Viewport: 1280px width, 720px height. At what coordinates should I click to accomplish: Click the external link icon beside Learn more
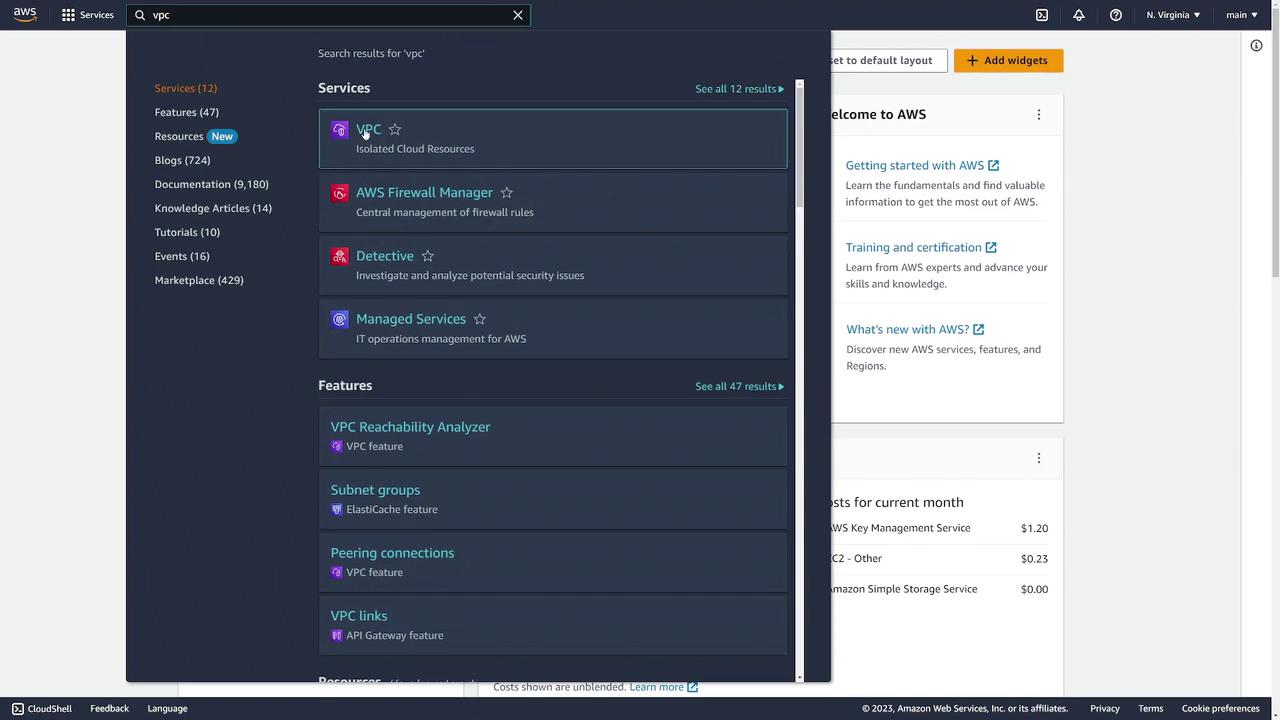(x=692, y=687)
